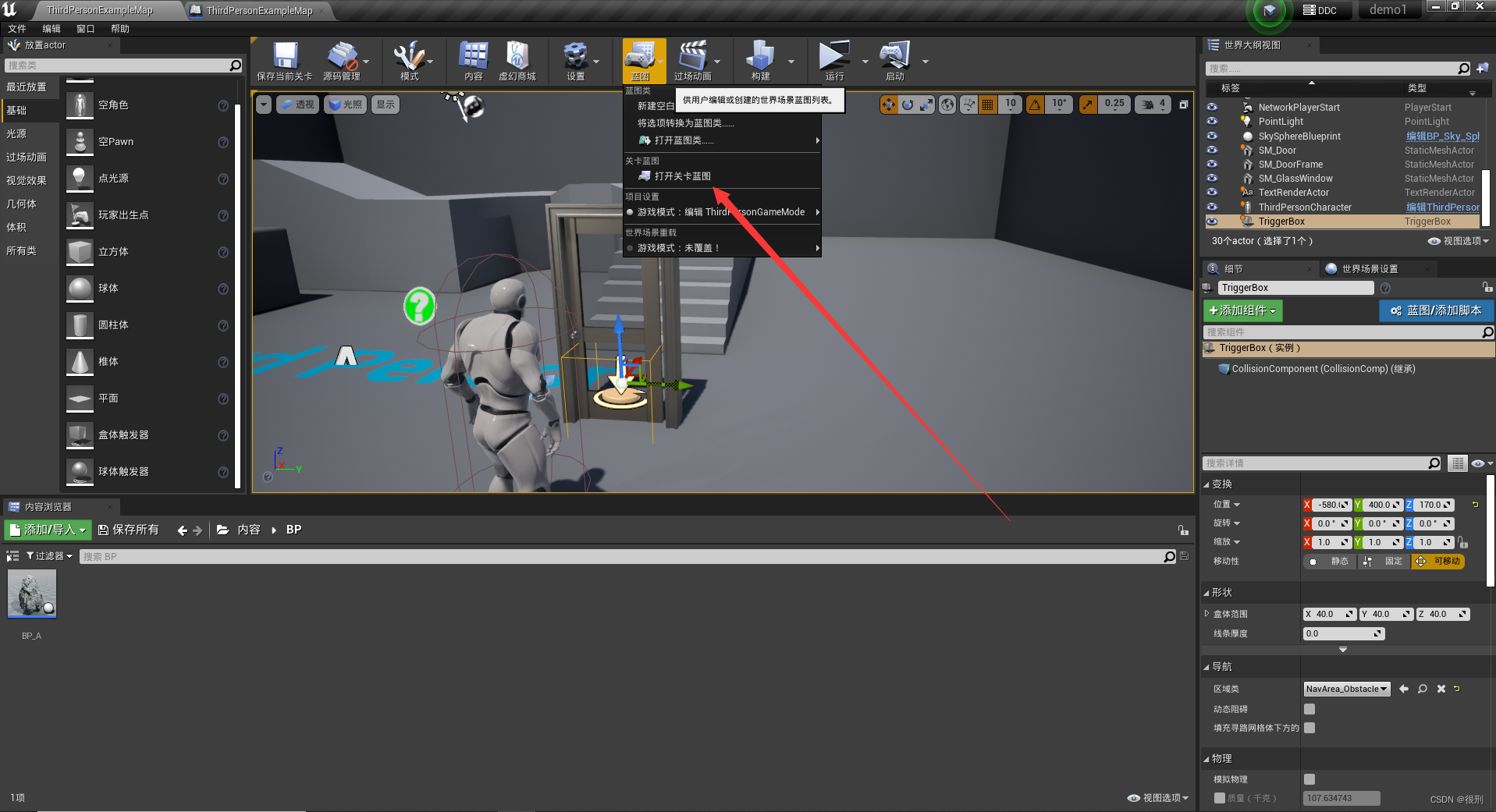This screenshot has width=1496, height=812.
Task: Place Empty Character actor icon
Action: coord(80,105)
